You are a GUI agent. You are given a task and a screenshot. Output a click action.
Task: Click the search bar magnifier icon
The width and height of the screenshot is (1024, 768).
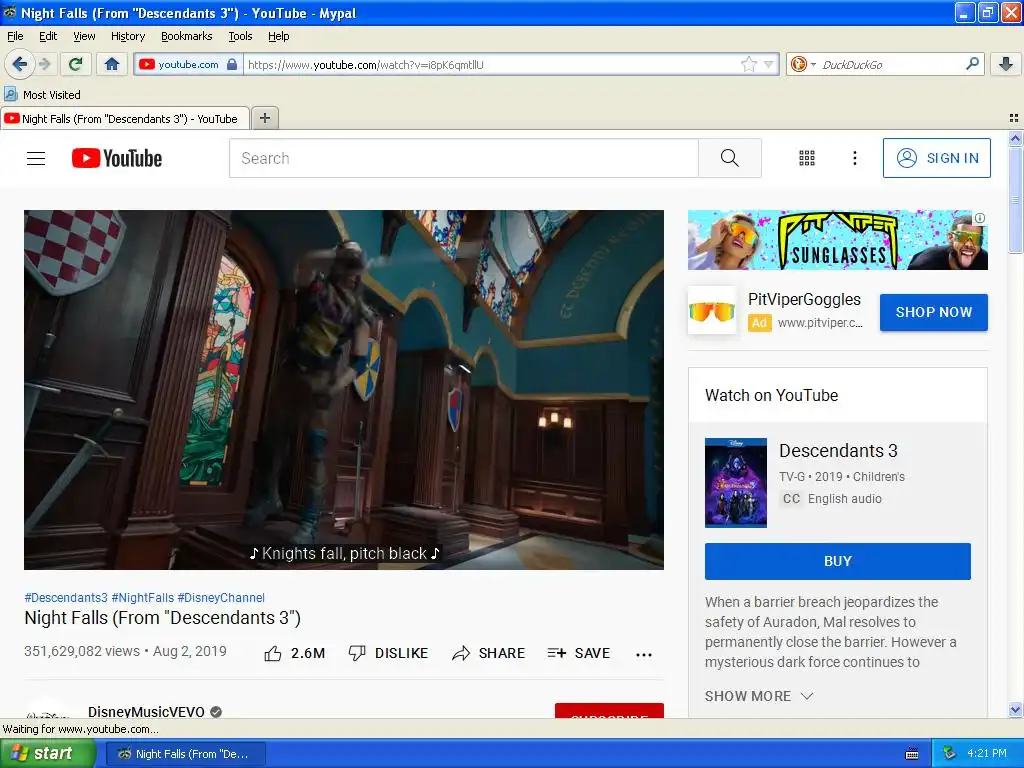pyautogui.click(x=972, y=64)
